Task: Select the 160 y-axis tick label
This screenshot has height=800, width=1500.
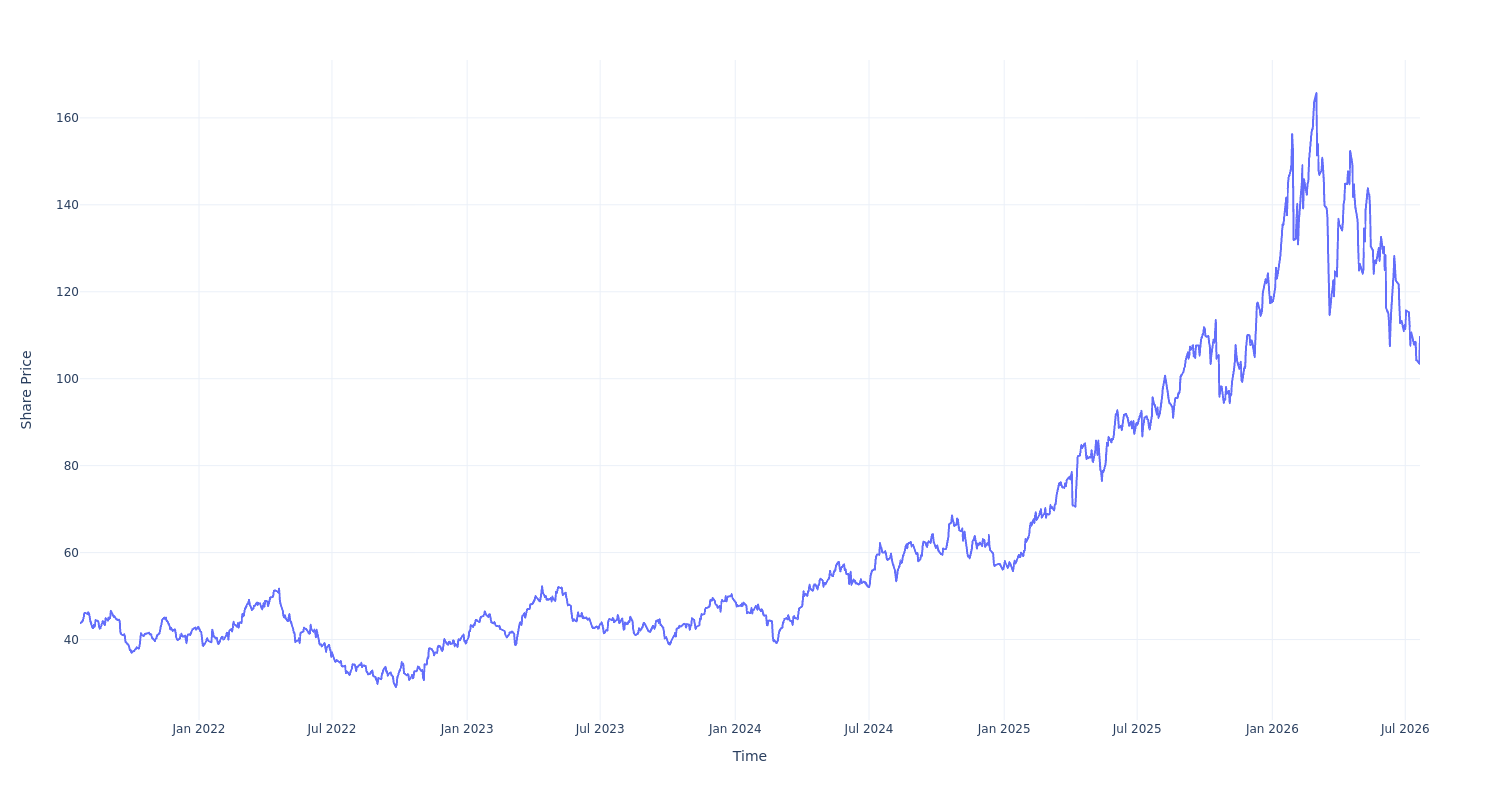Action: (x=67, y=118)
